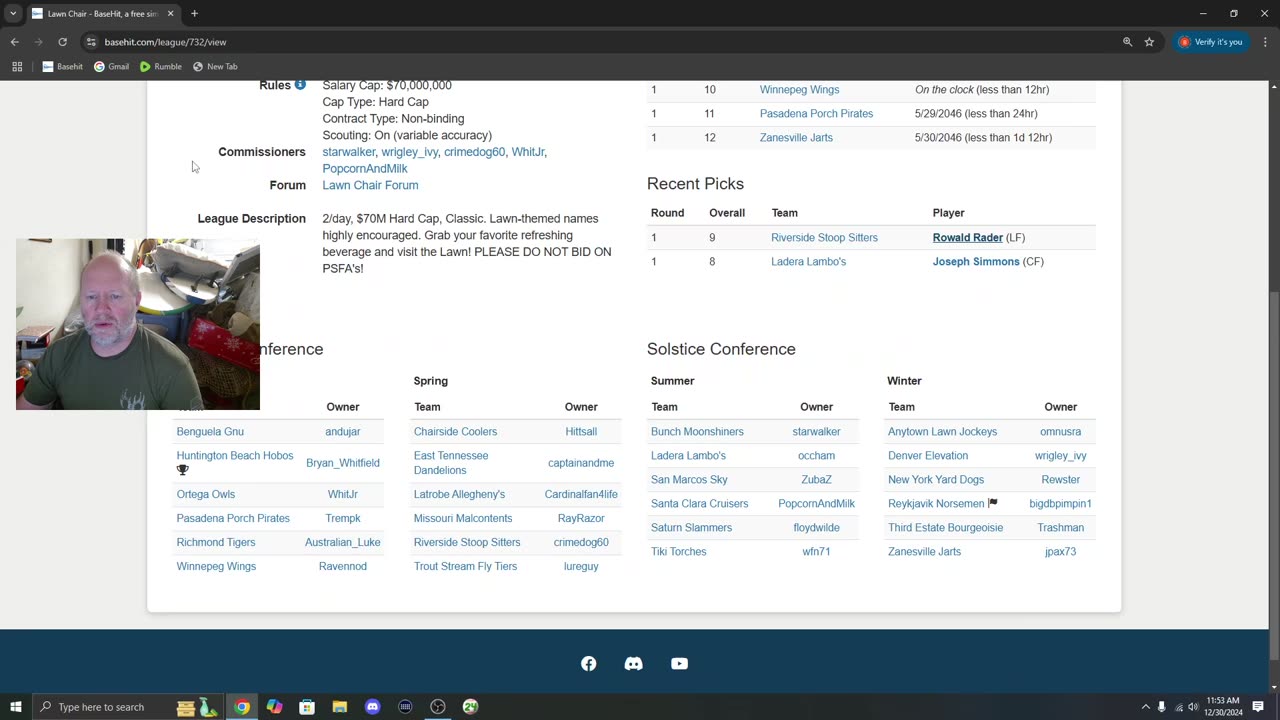The width and height of the screenshot is (1280, 720).
Task: Switch to Chrome in the taskbar
Action: pyautogui.click(x=242, y=707)
